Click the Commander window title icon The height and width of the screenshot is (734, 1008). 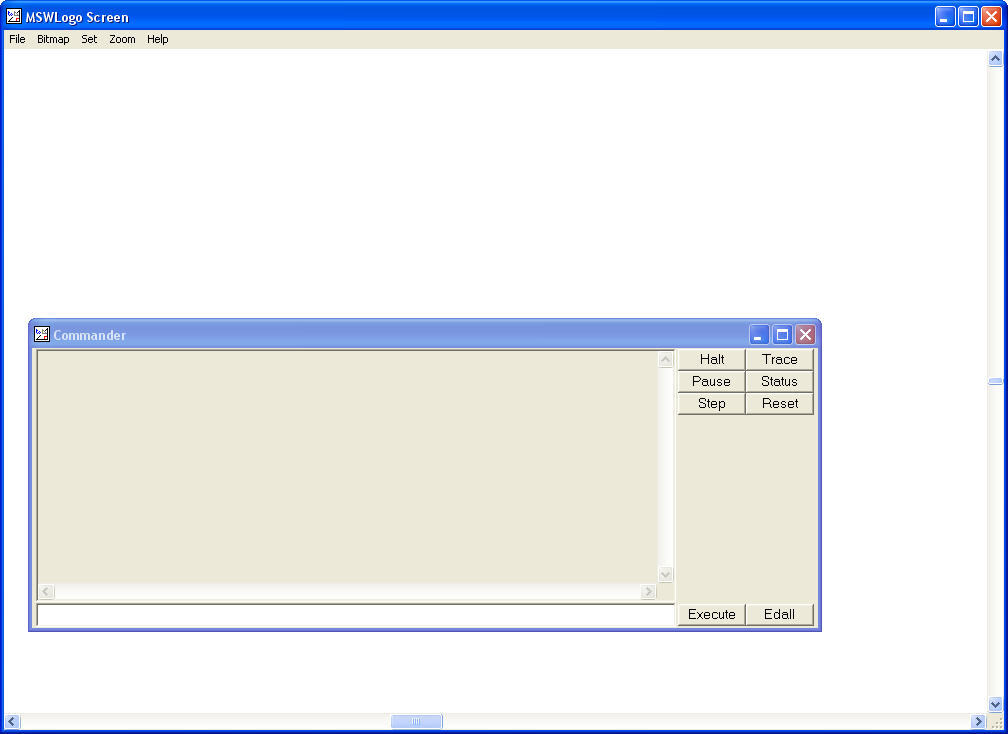coord(42,335)
